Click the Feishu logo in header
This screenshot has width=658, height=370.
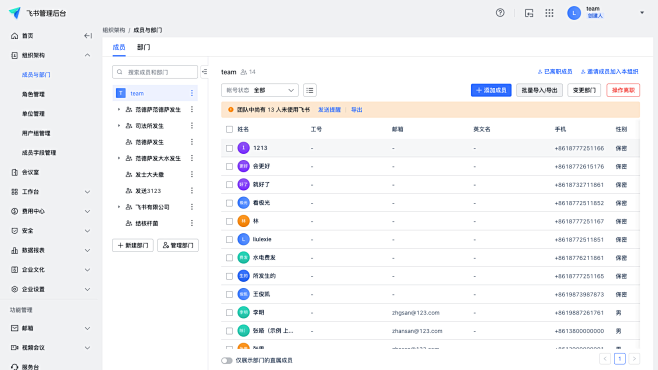pyautogui.click(x=15, y=13)
